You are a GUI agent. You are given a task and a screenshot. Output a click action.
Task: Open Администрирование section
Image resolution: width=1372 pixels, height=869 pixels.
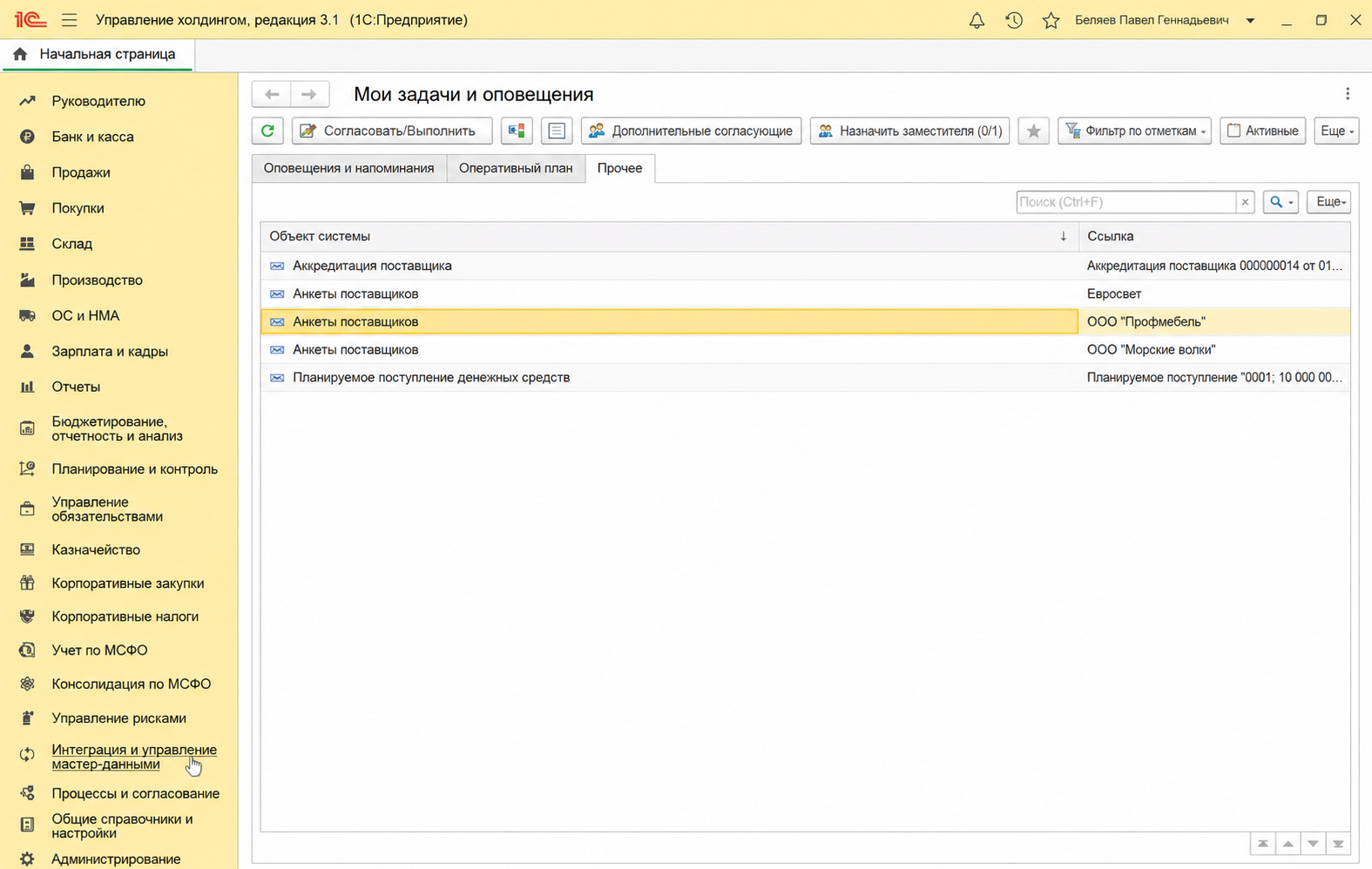pyautogui.click(x=116, y=859)
